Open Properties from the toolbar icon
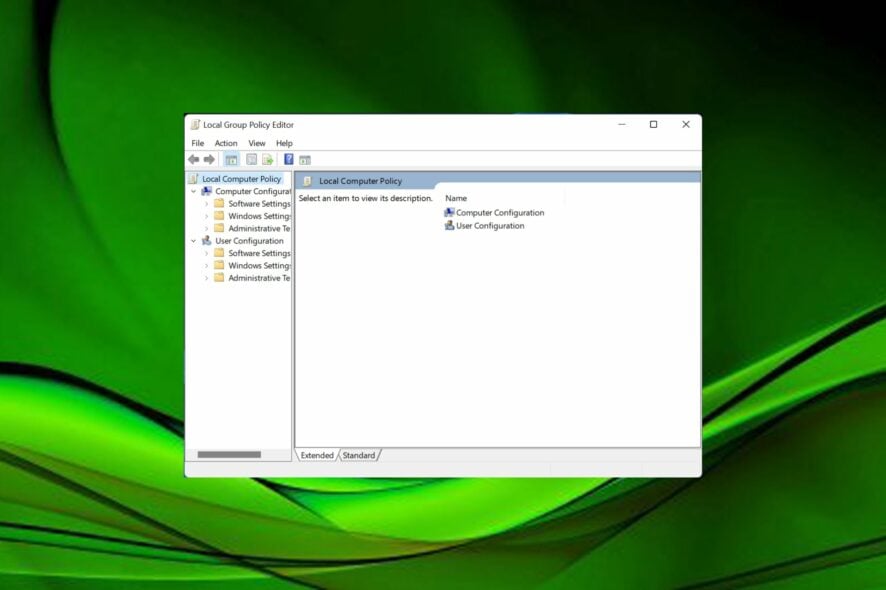 click(251, 159)
